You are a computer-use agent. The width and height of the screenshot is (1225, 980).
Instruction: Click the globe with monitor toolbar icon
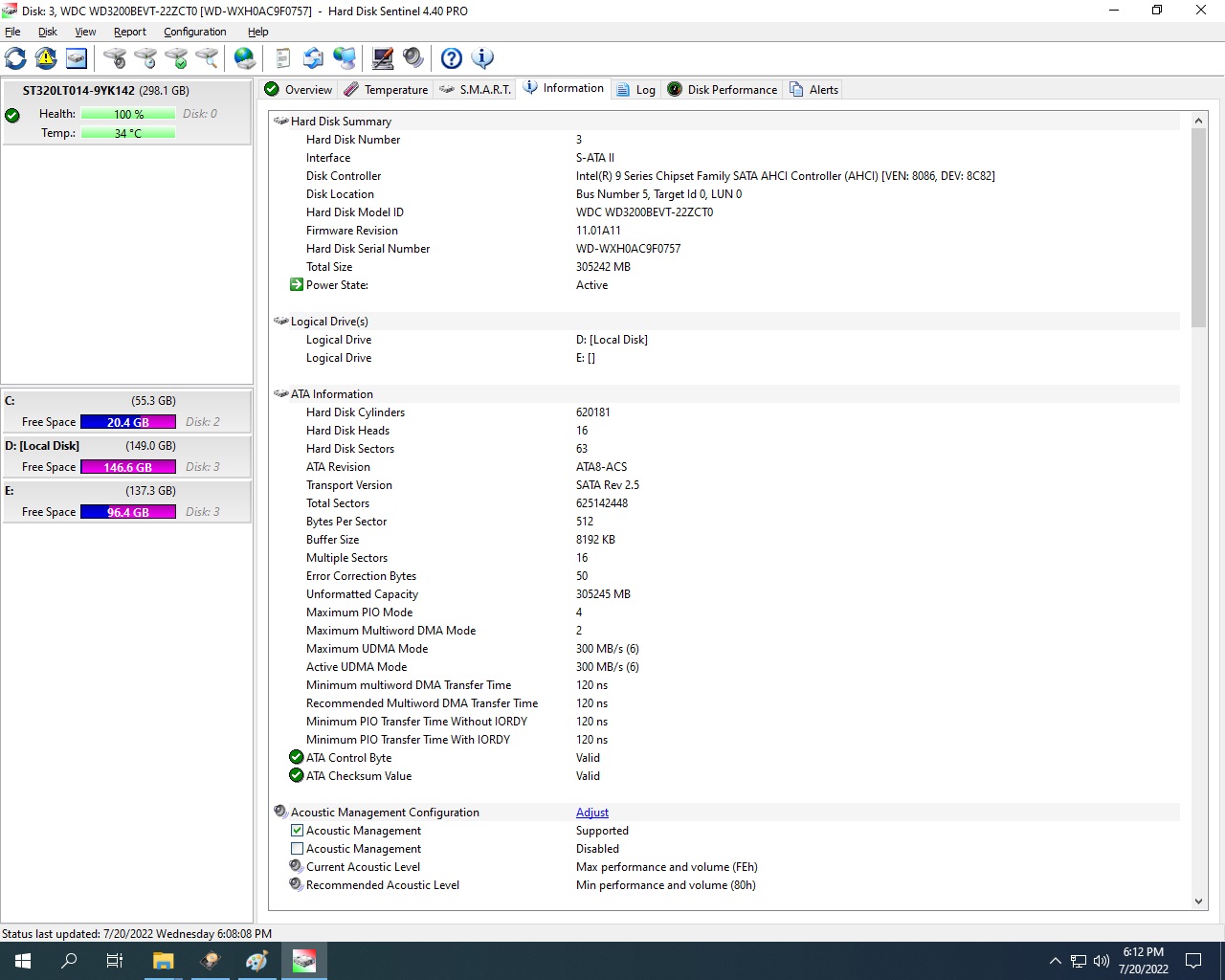coord(345,58)
